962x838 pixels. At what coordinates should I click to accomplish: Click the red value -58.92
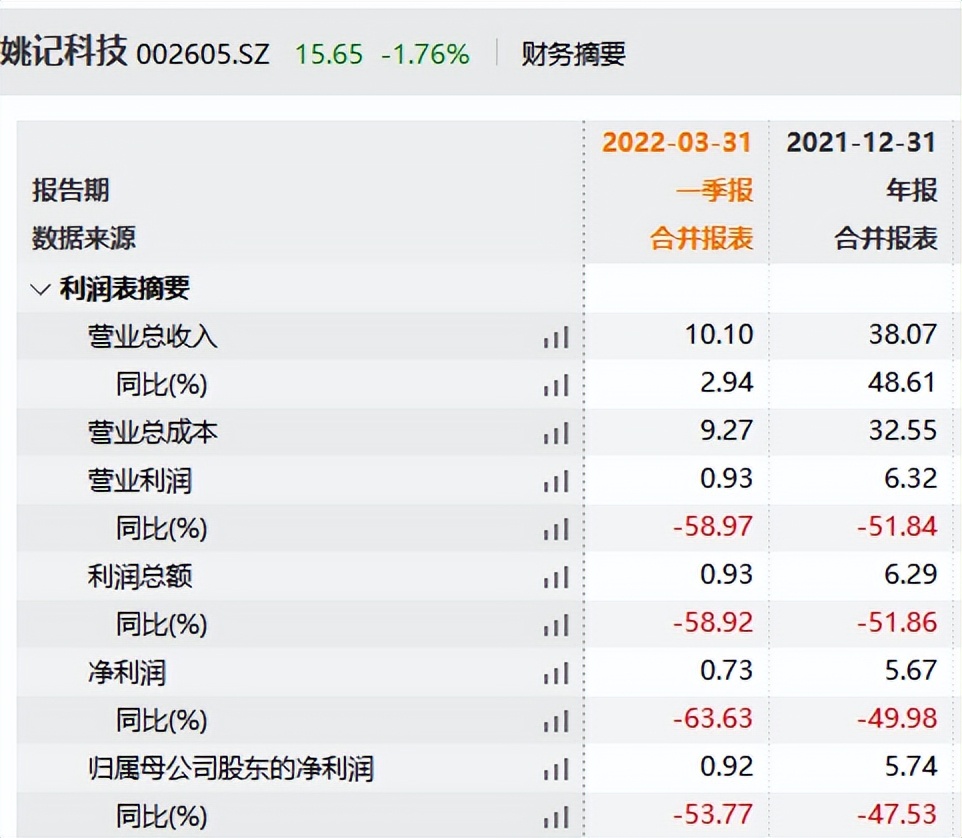pos(713,623)
